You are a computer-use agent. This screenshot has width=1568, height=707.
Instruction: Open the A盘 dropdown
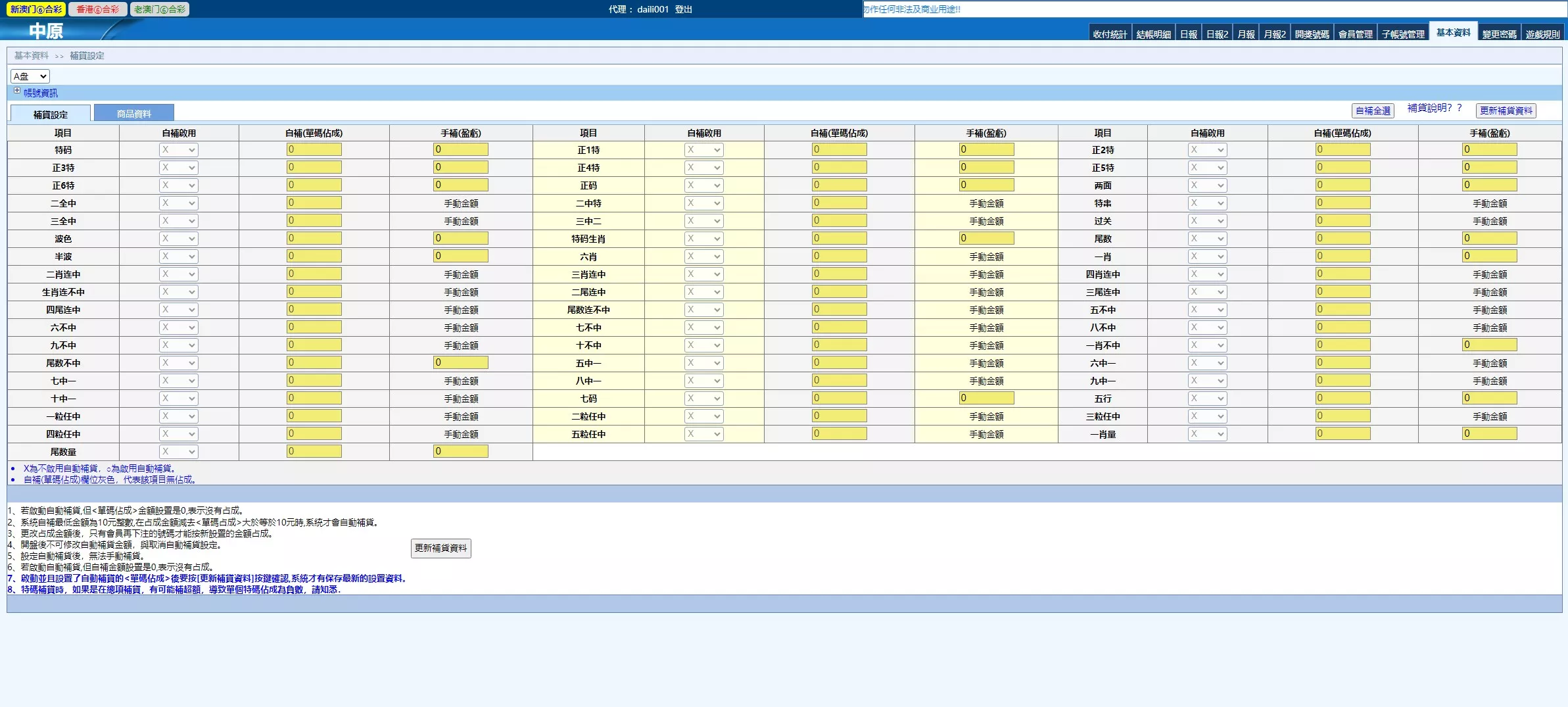[x=30, y=76]
